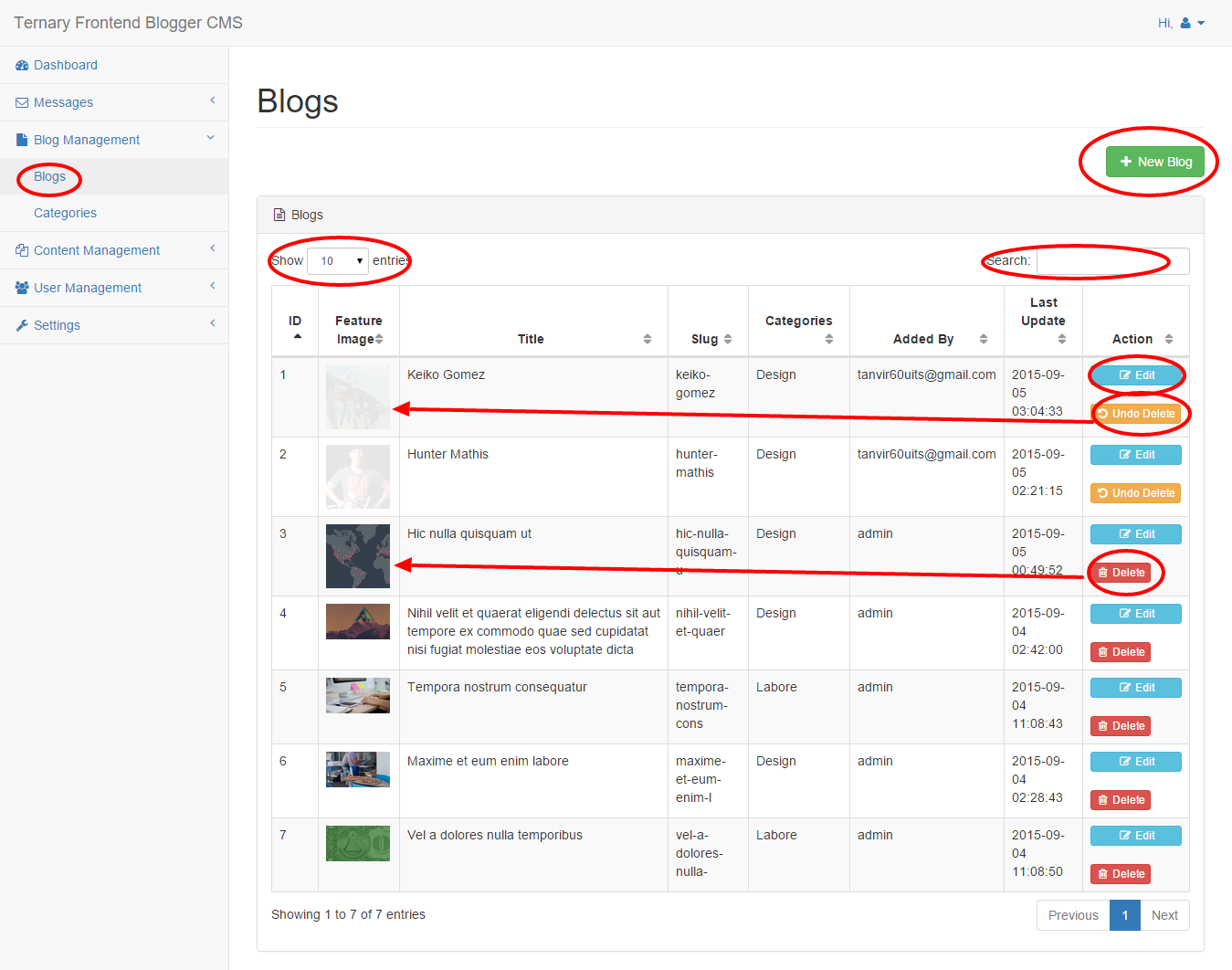Edit the Hic nulla quisquam ut blog
1232x970 pixels.
click(x=1136, y=534)
